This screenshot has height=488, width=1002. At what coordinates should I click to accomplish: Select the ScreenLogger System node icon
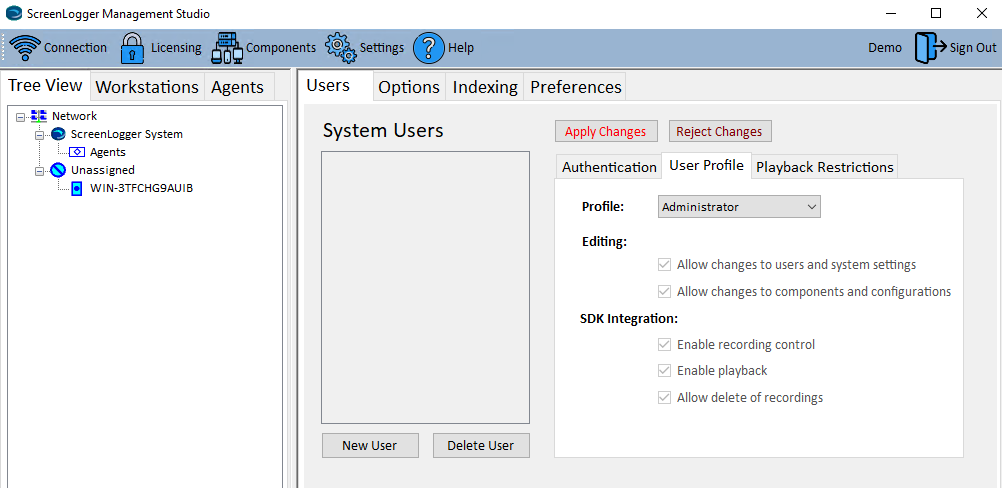58,134
